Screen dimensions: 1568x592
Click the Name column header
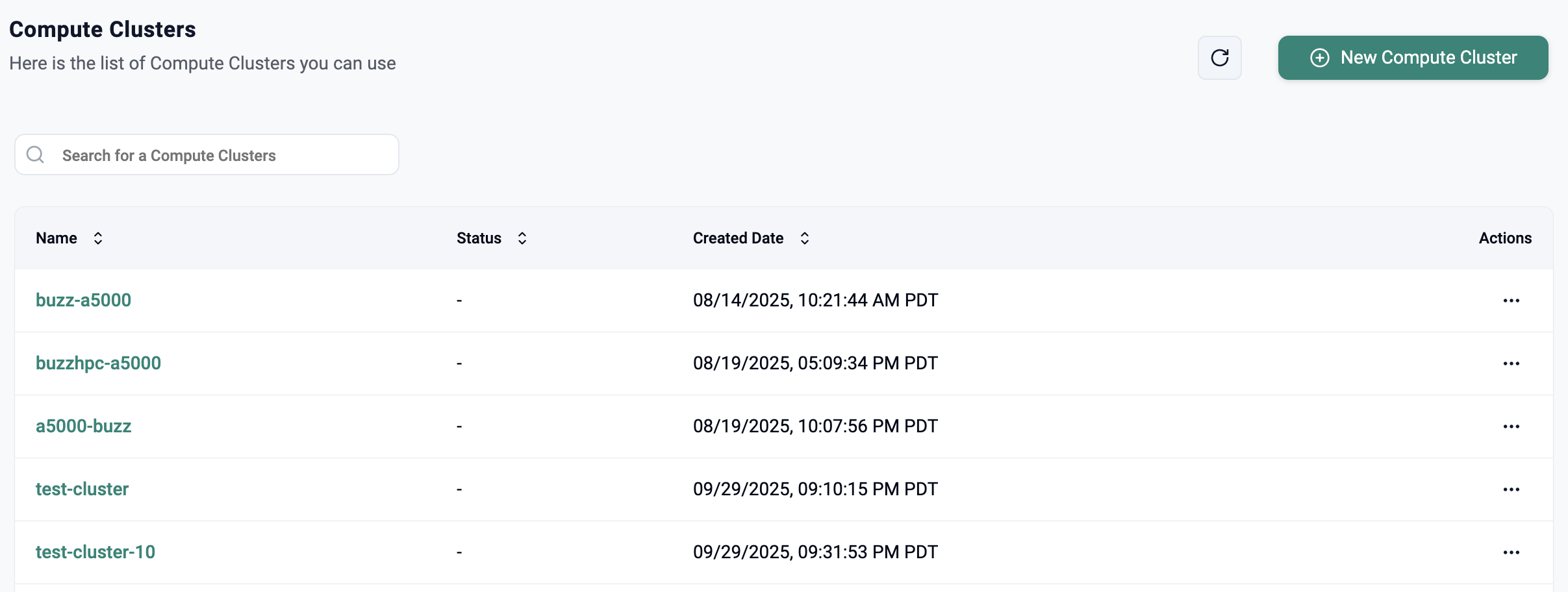57,238
